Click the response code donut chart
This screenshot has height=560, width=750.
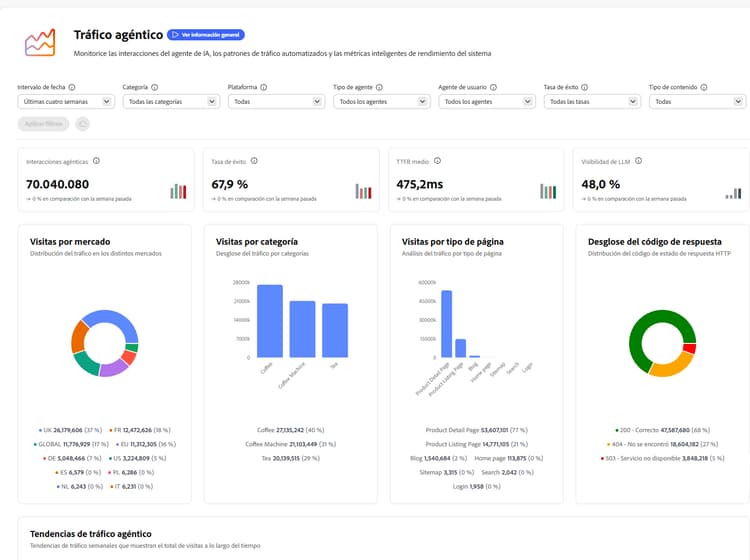pos(662,343)
